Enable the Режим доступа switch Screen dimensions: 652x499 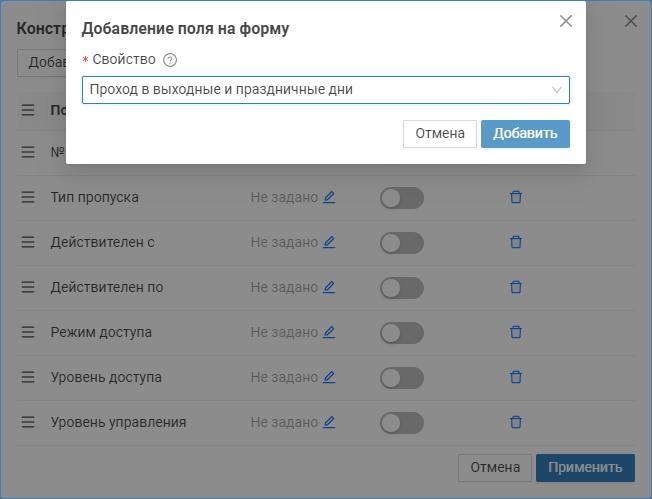[401, 333]
